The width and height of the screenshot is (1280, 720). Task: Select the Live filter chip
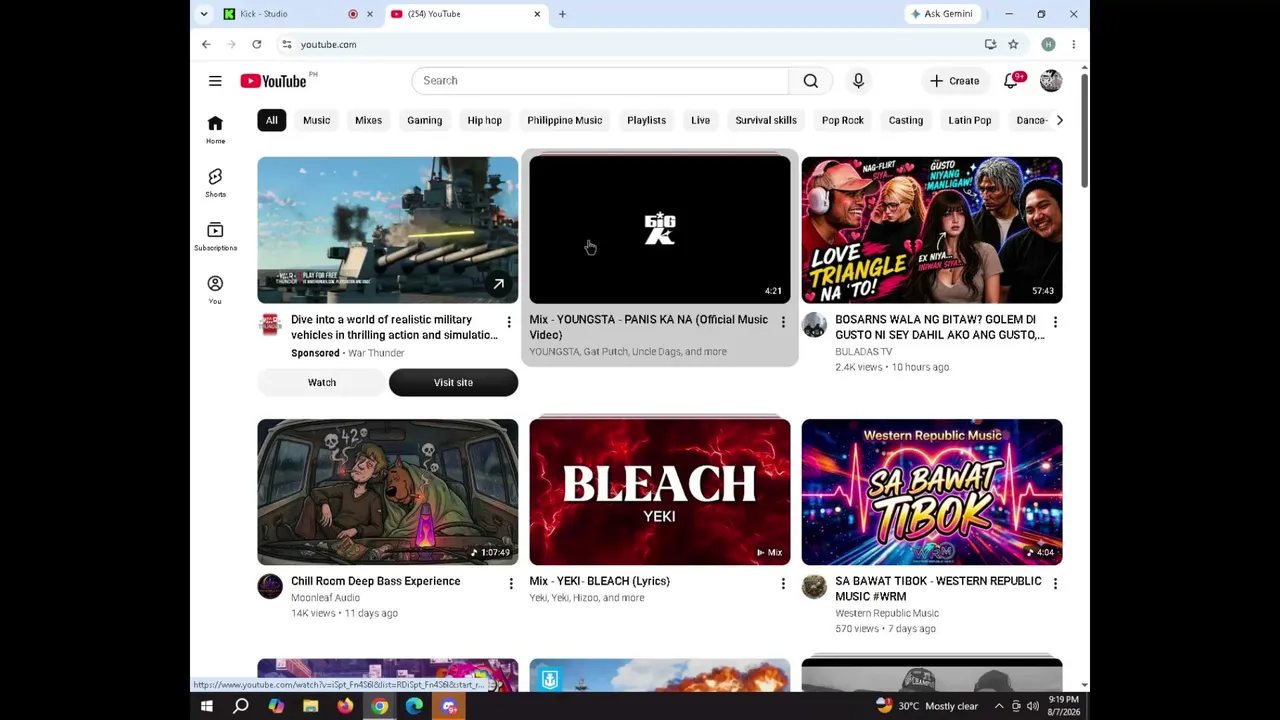point(700,120)
